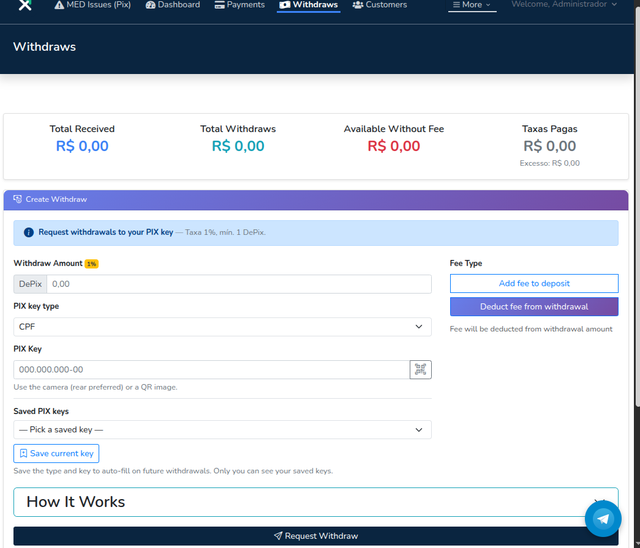Click the Excesso: R$ 0,00 text
The image size is (640, 548).
[549, 163]
